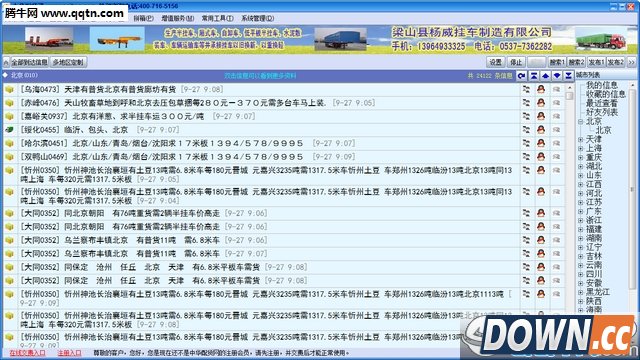The width and height of the screenshot is (640, 360).
Task: Click the QQ penguin icon in 双鸭山0469 row
Action: coord(541,157)
